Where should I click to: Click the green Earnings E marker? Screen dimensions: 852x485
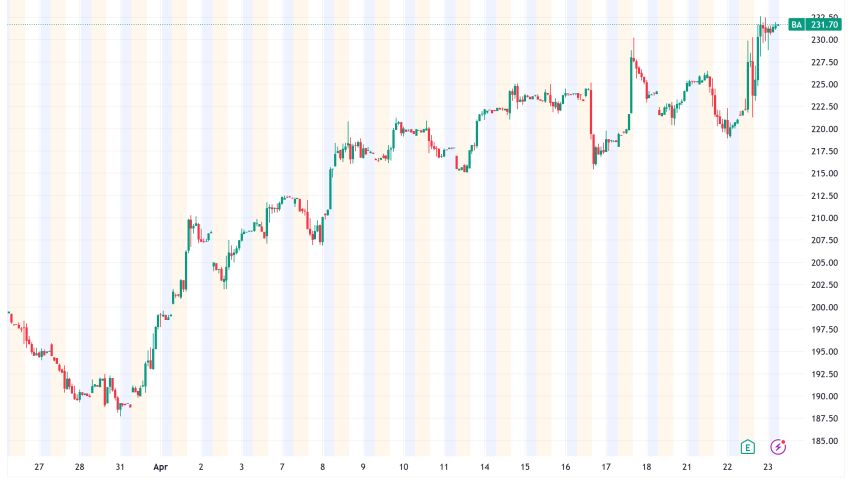pyautogui.click(x=747, y=446)
